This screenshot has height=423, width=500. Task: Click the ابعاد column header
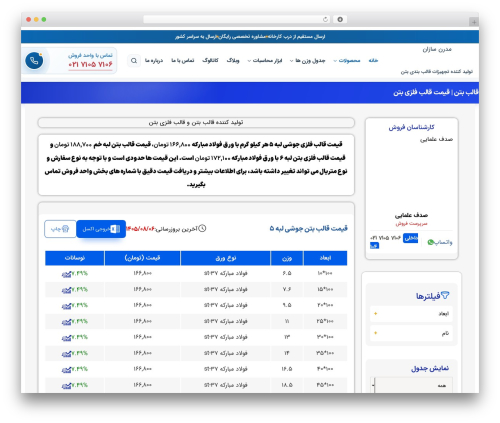(325, 258)
